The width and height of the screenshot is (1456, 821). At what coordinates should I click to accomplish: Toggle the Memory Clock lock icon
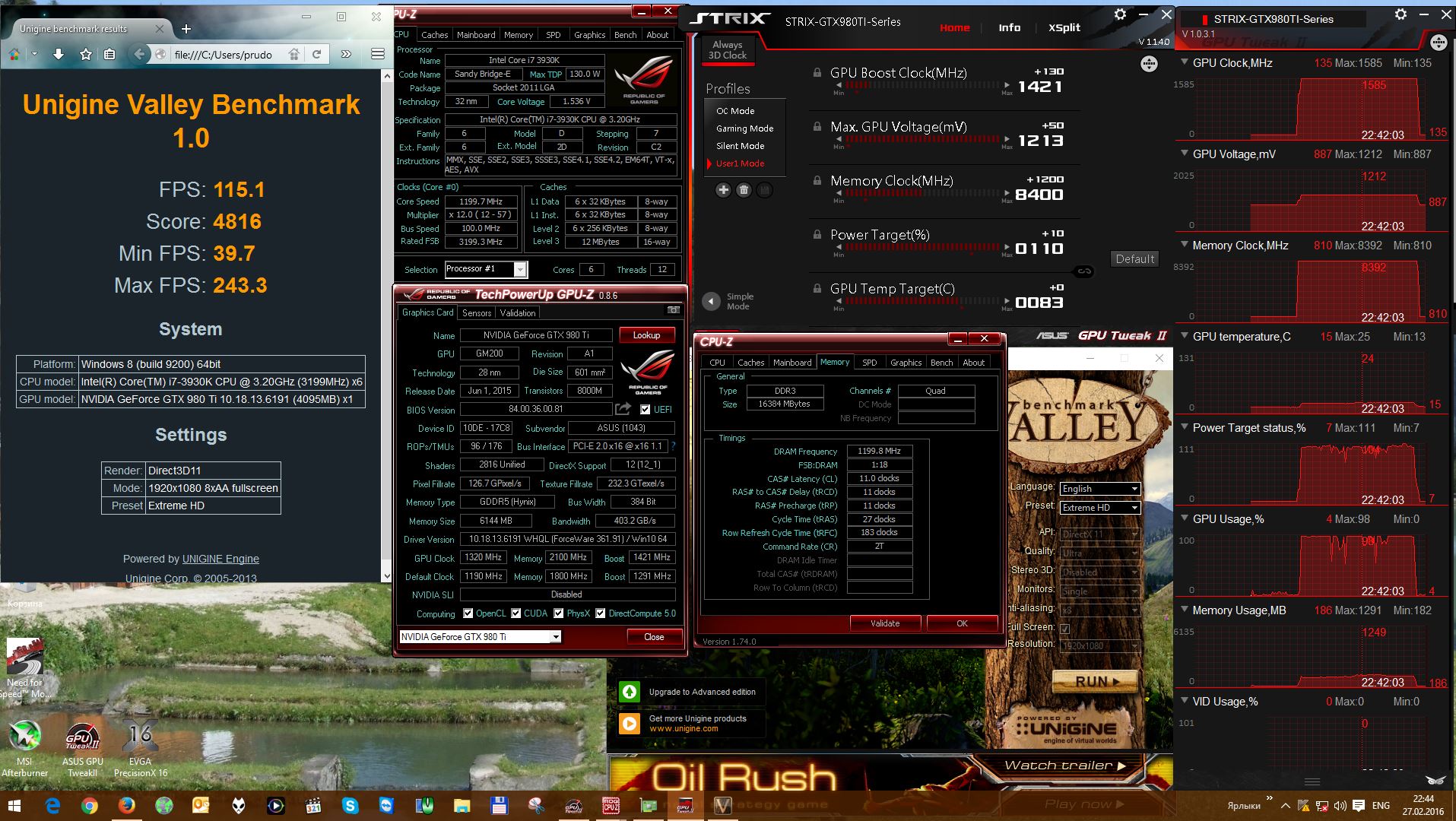pyautogui.click(x=817, y=181)
